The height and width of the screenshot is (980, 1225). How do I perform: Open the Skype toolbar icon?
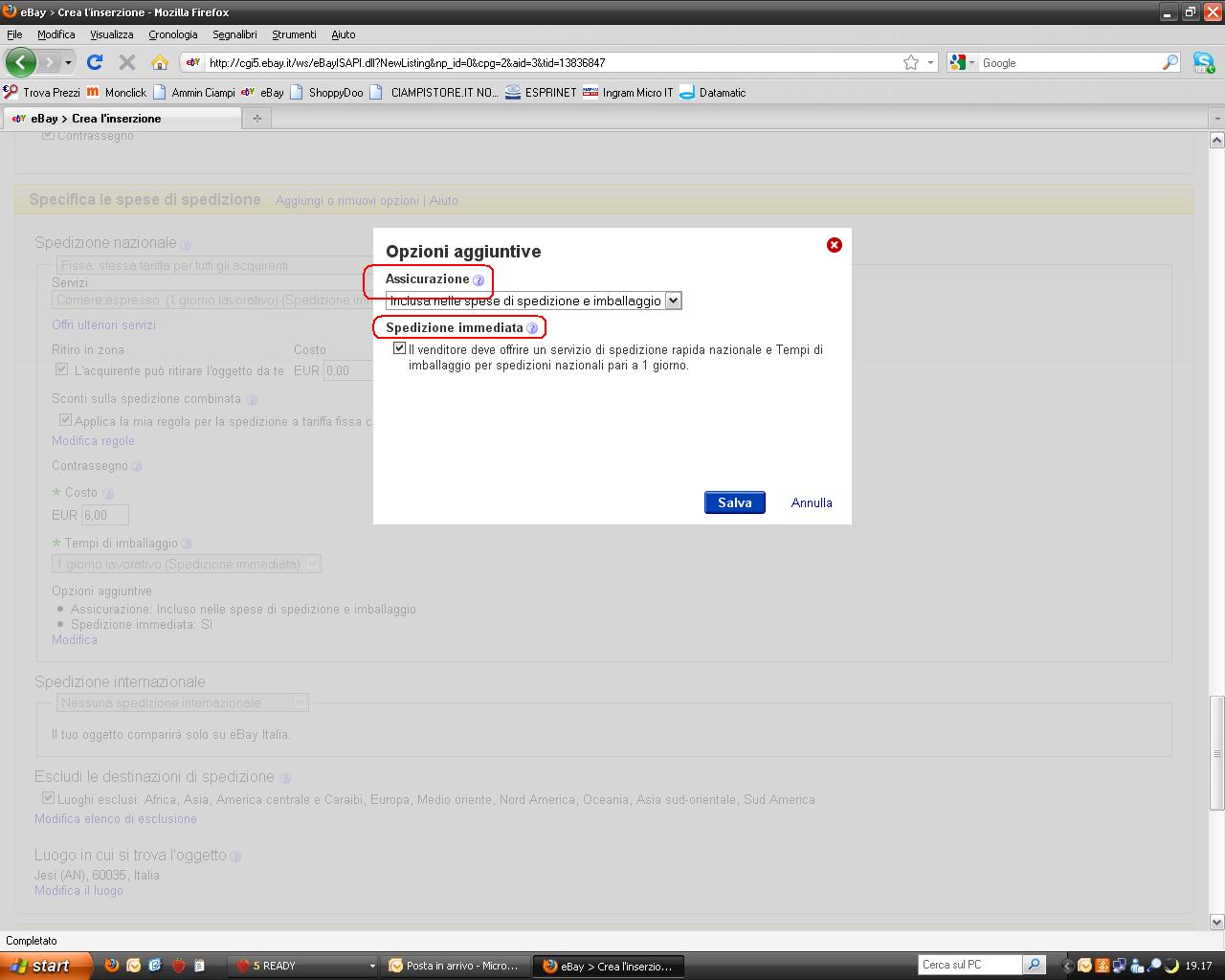click(x=1203, y=63)
